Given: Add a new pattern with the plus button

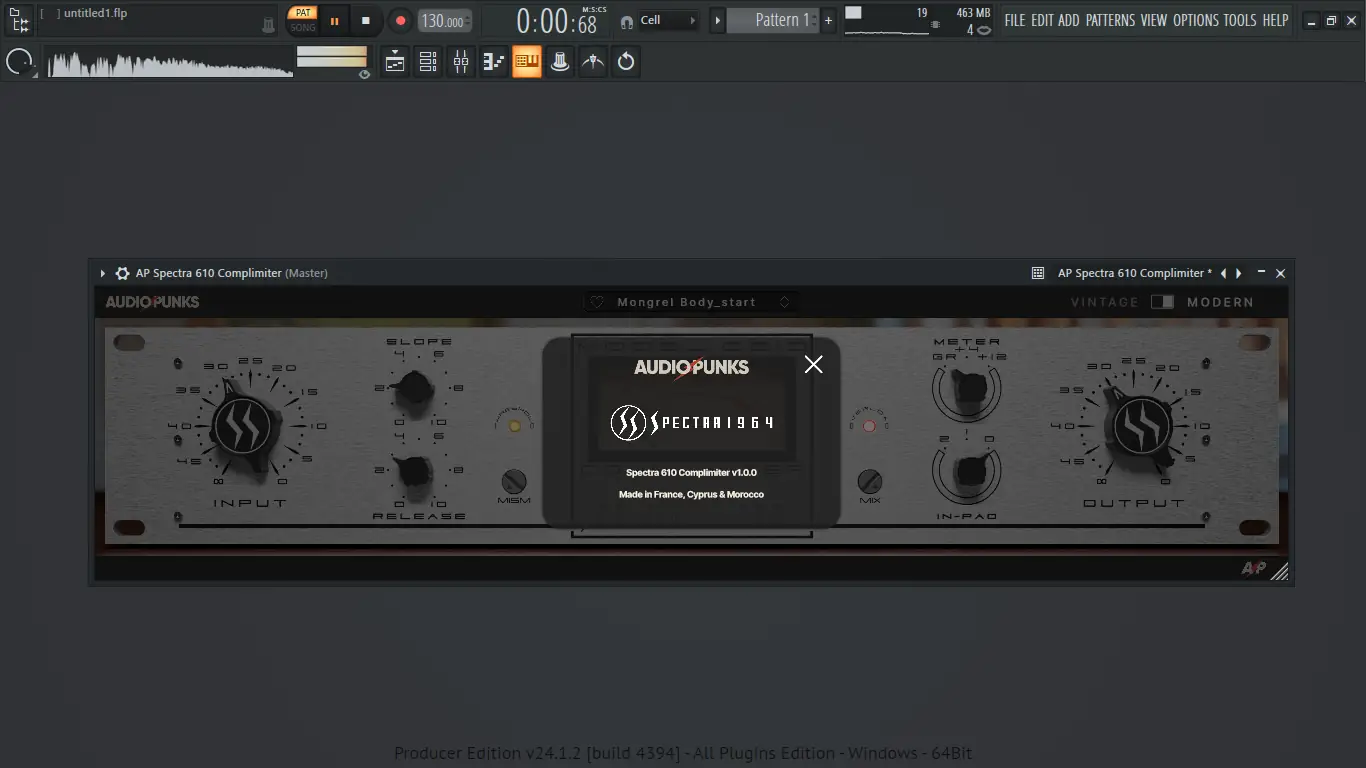Looking at the screenshot, I should [x=827, y=19].
